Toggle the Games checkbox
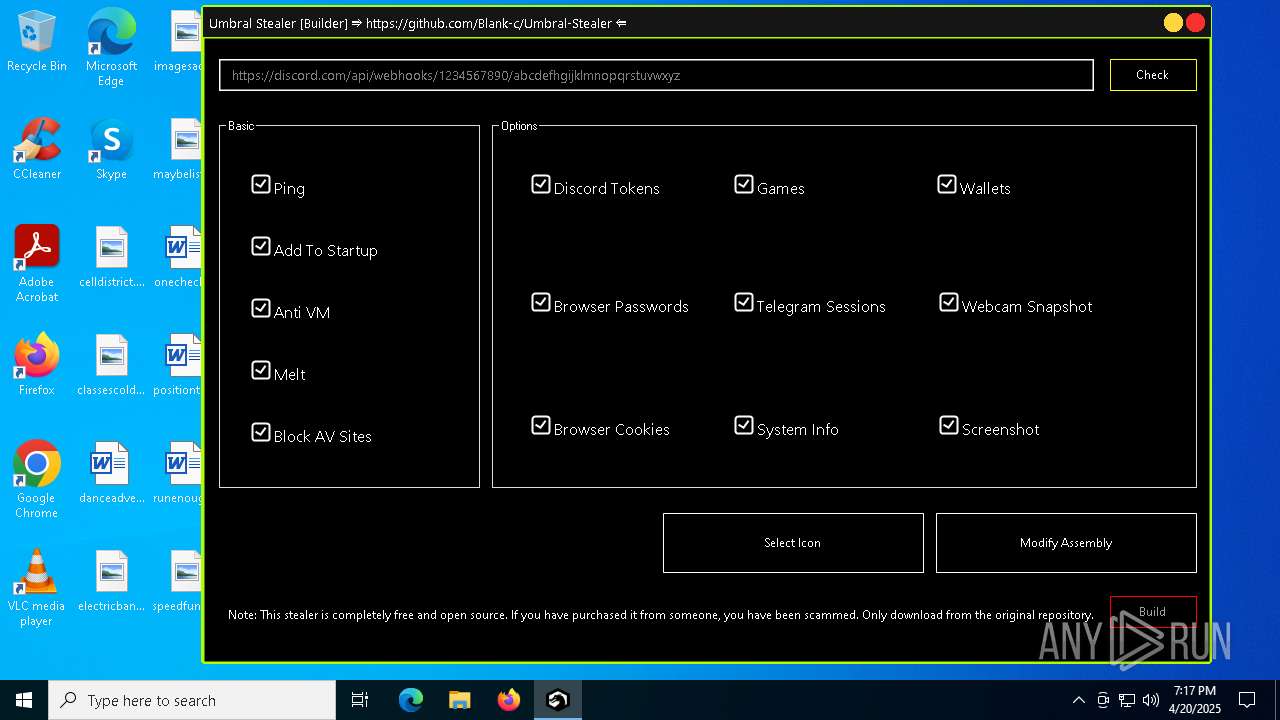The image size is (1280, 720). pyautogui.click(x=744, y=185)
